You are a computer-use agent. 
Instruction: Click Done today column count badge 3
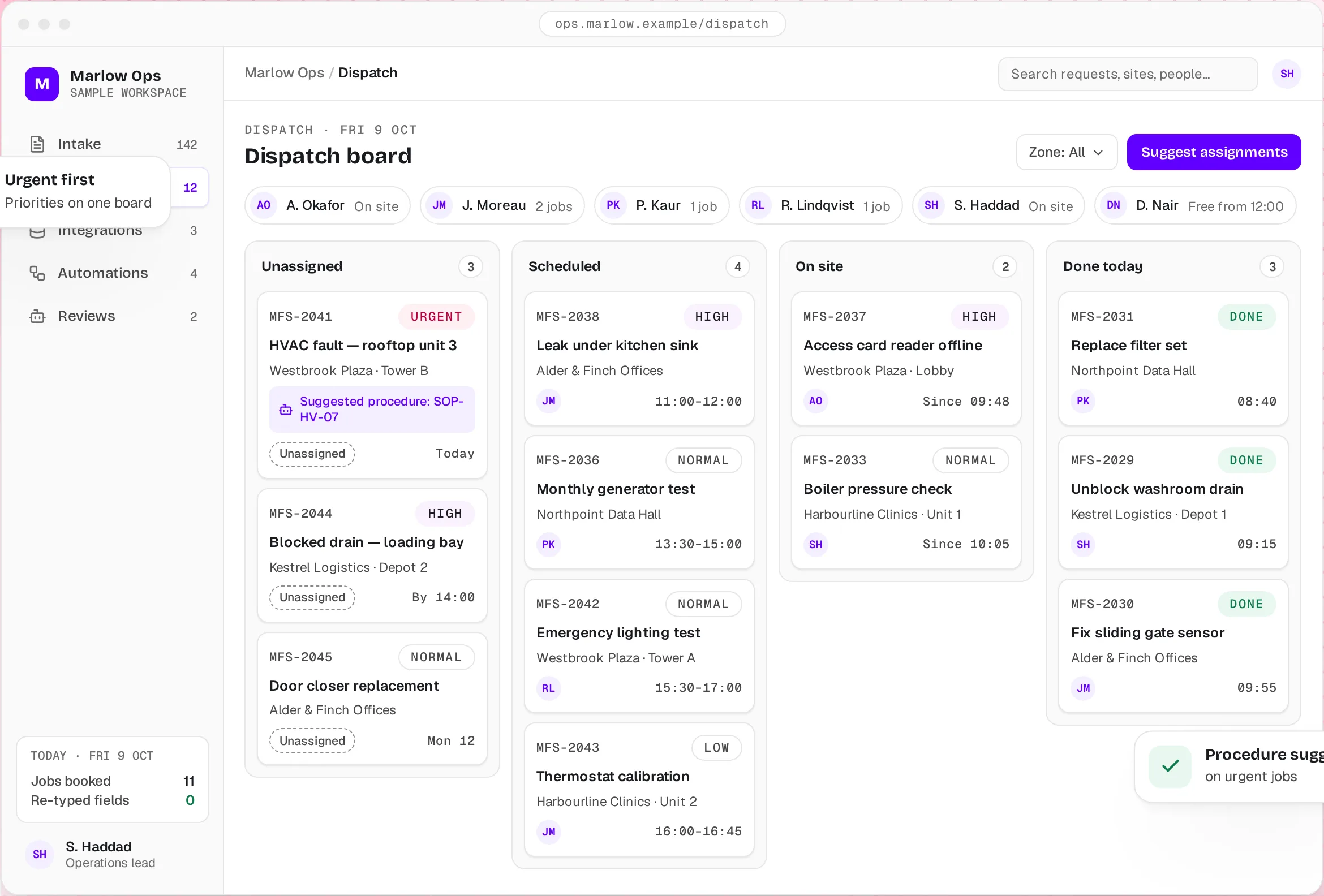pyautogui.click(x=1272, y=266)
